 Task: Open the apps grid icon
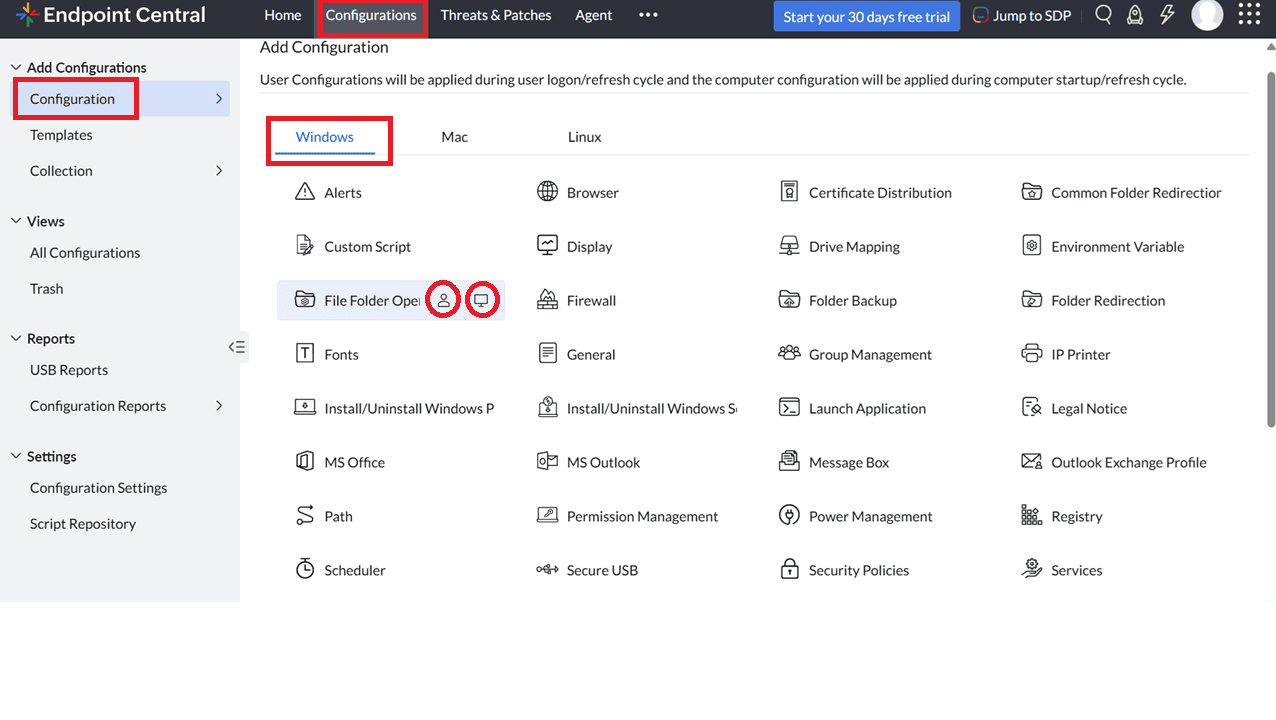pyautogui.click(x=1249, y=14)
